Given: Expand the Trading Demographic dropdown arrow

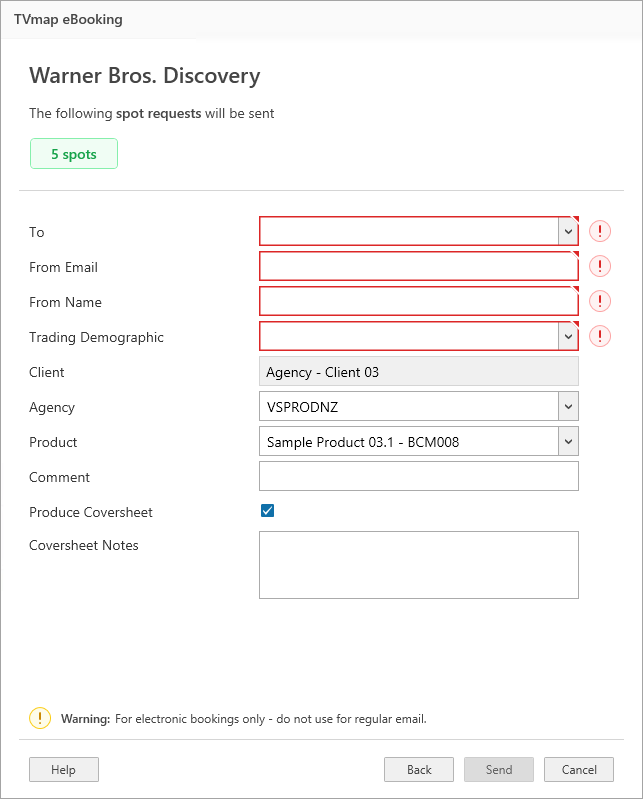Looking at the screenshot, I should pos(568,337).
